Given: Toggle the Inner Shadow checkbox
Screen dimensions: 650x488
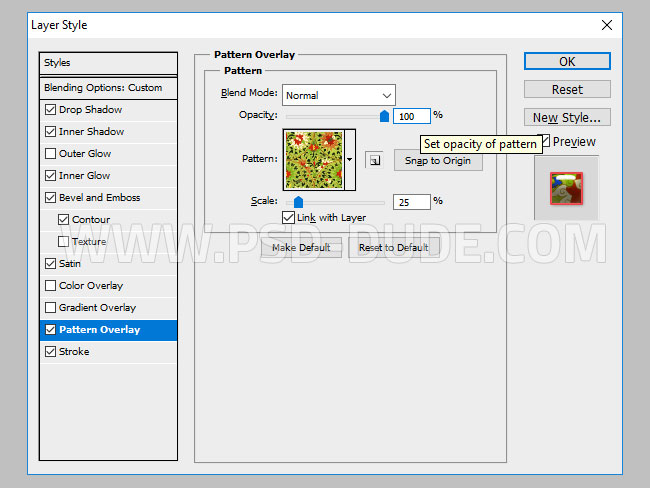Looking at the screenshot, I should pyautogui.click(x=51, y=131).
